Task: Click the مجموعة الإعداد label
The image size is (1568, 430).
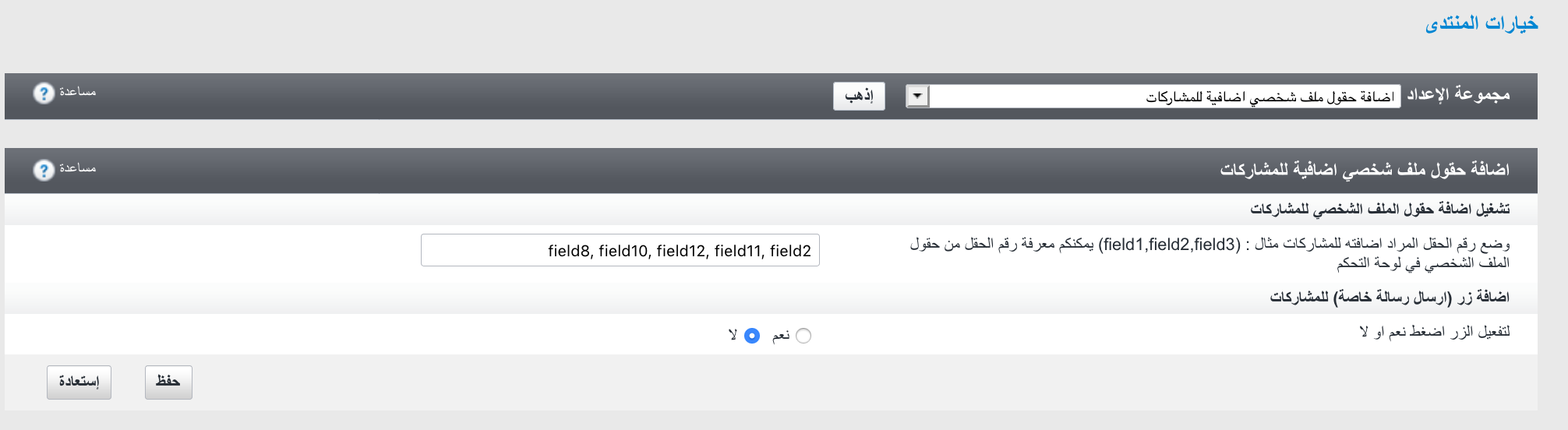Action: (x=1458, y=95)
